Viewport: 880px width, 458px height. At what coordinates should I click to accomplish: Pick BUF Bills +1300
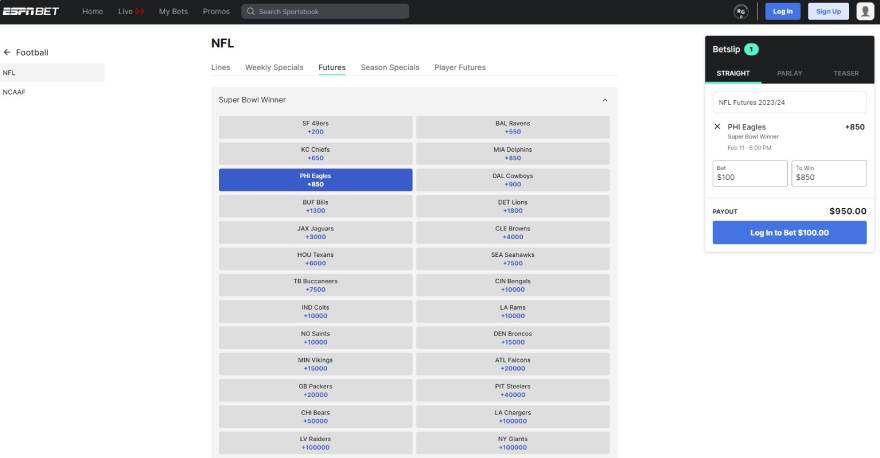pos(315,206)
